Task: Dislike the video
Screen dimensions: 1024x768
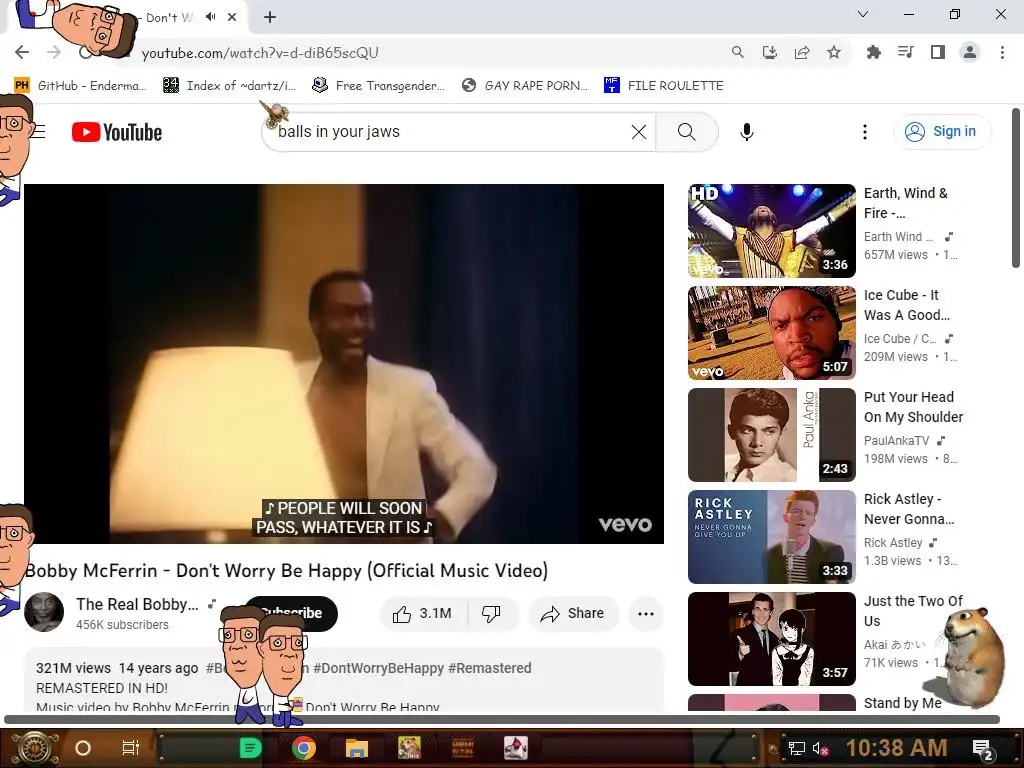Action: (x=491, y=614)
